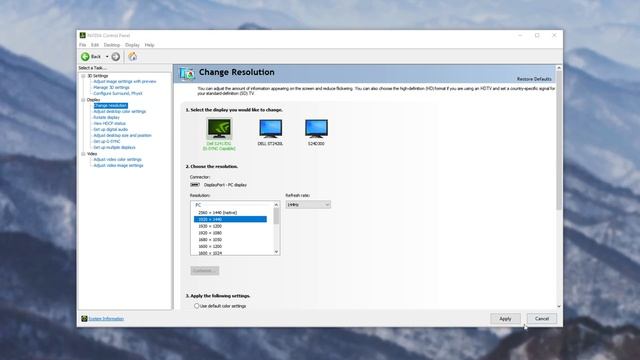Collapse the Display tree node
The width and height of the screenshot is (640, 360).
[83, 100]
